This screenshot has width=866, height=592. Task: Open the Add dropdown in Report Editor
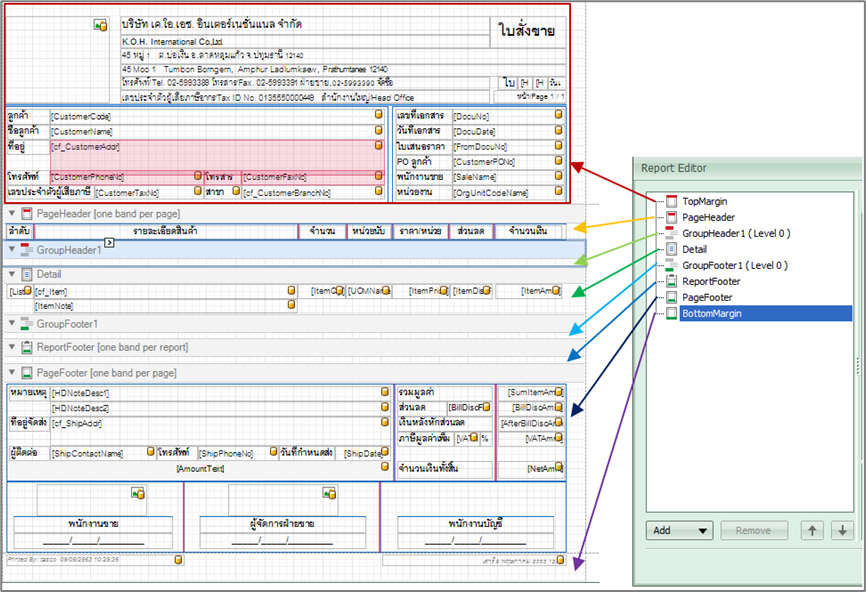678,530
